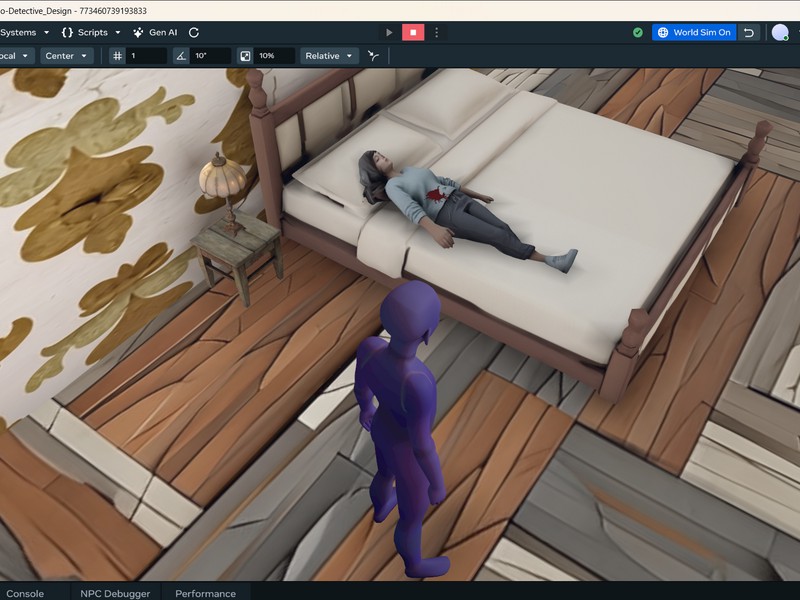Click the refresh icon next to Gen AI
800x600 pixels.
point(194,33)
